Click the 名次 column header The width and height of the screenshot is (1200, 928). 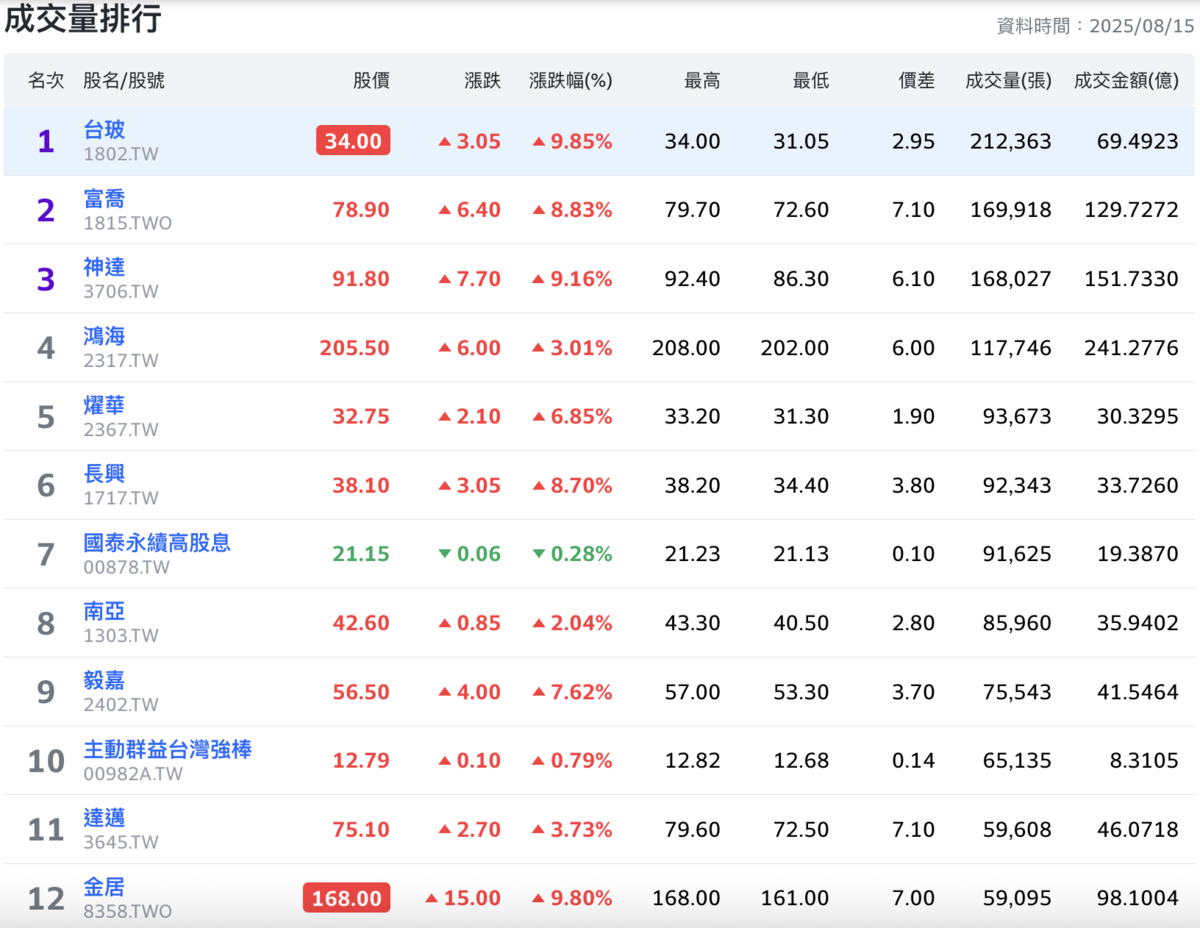click(x=46, y=81)
